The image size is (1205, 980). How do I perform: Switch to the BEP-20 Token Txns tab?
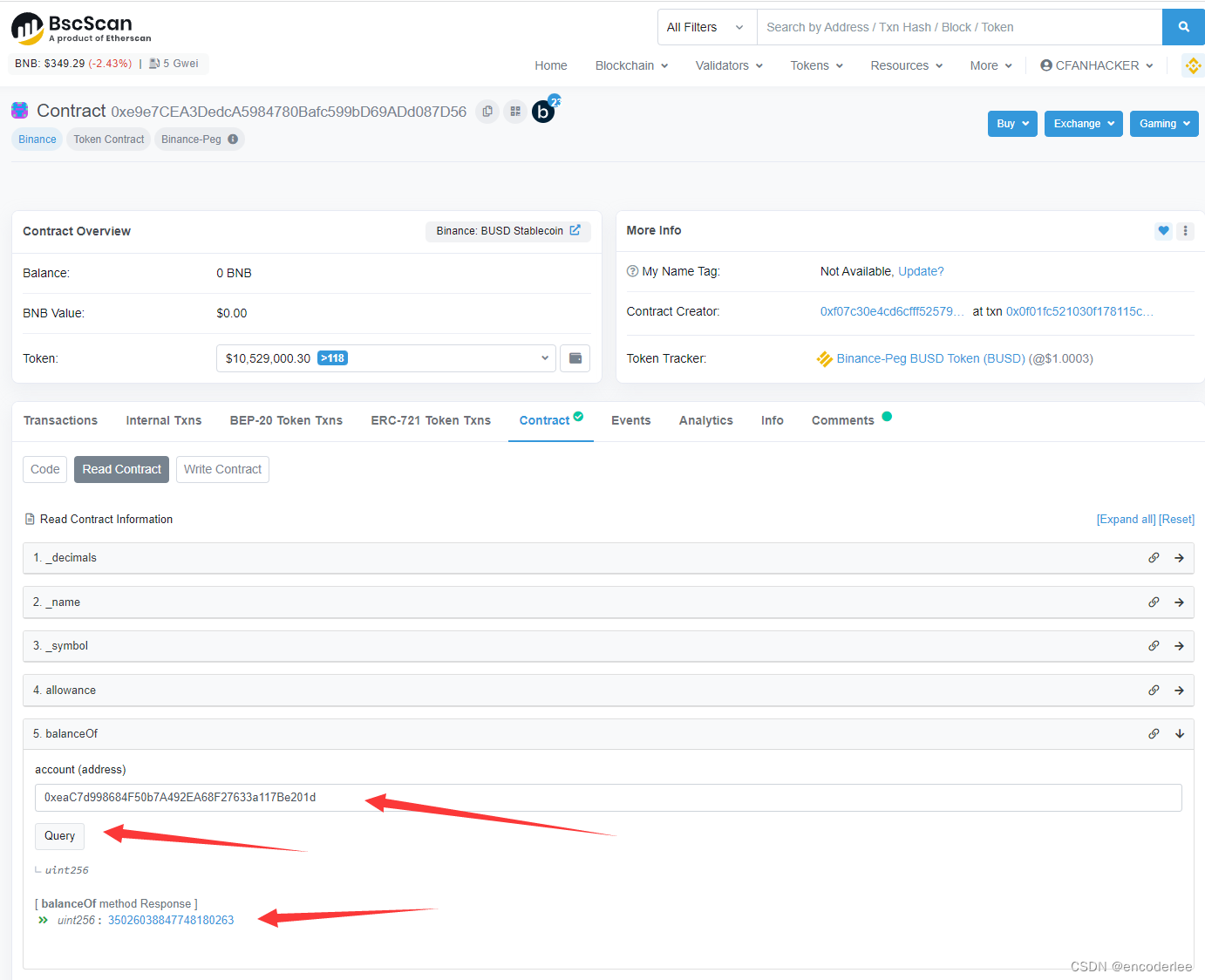[x=286, y=420]
